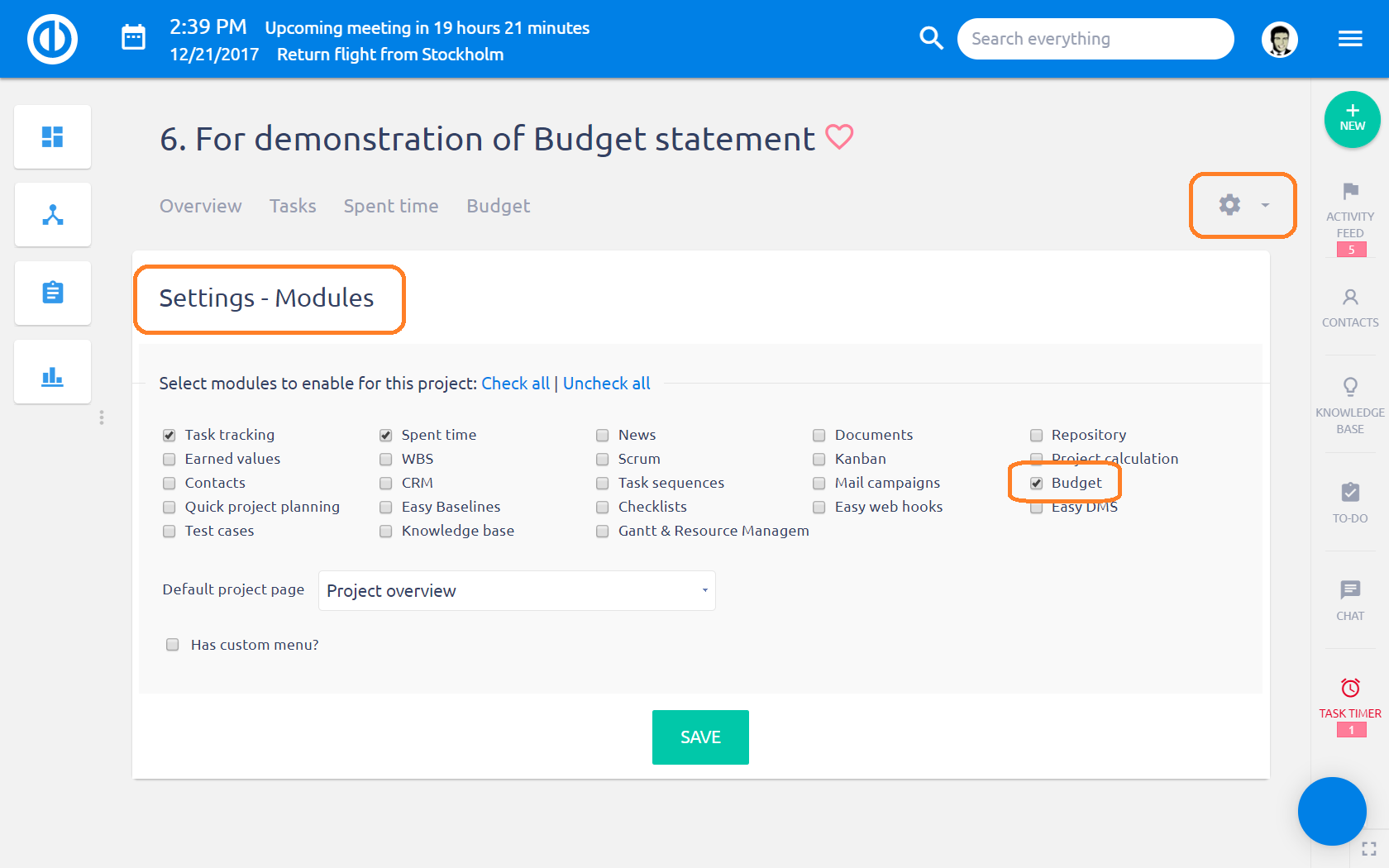1389x868 pixels.
Task: Enable the Kanban module checkbox
Action: 819,460
